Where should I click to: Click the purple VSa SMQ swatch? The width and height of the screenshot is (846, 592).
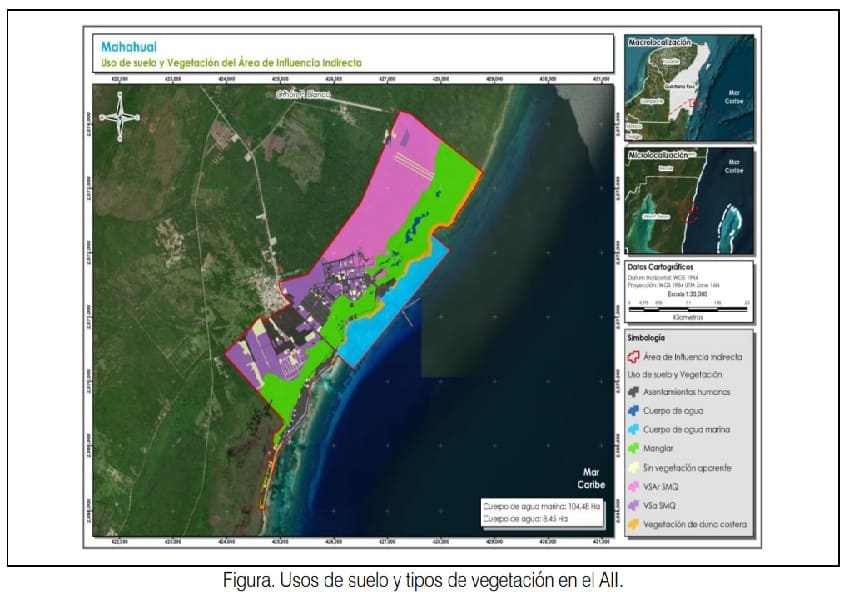click(x=633, y=505)
